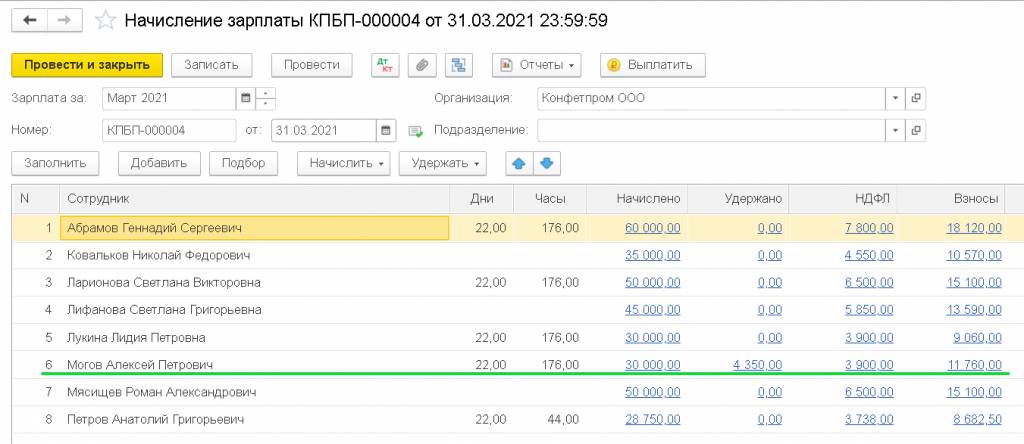Open Петров's НДФЛ amount 3 738,00
This screenshot has height=444, width=1024.
click(x=869, y=420)
